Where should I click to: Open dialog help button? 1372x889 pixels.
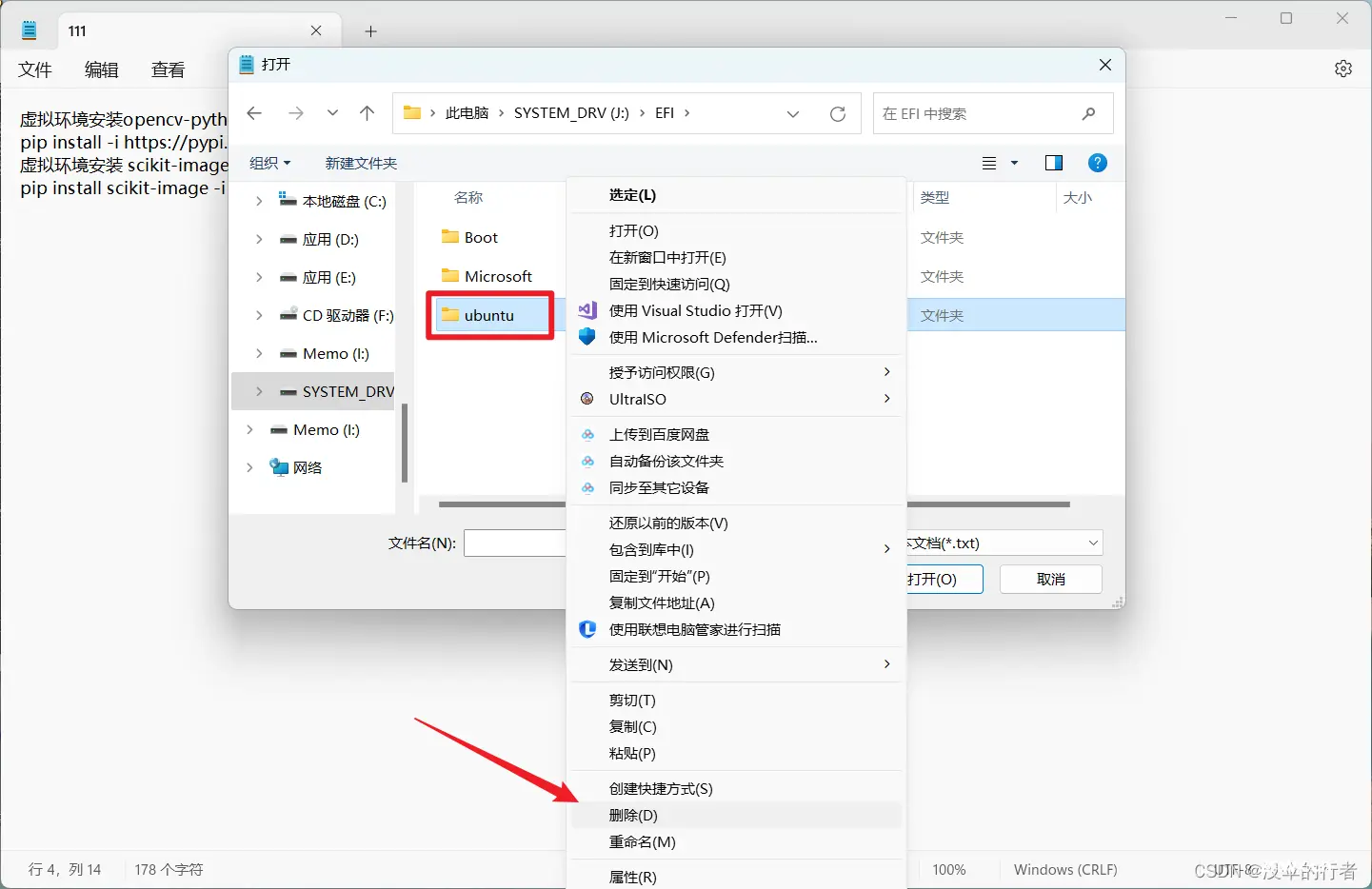pyautogui.click(x=1098, y=163)
